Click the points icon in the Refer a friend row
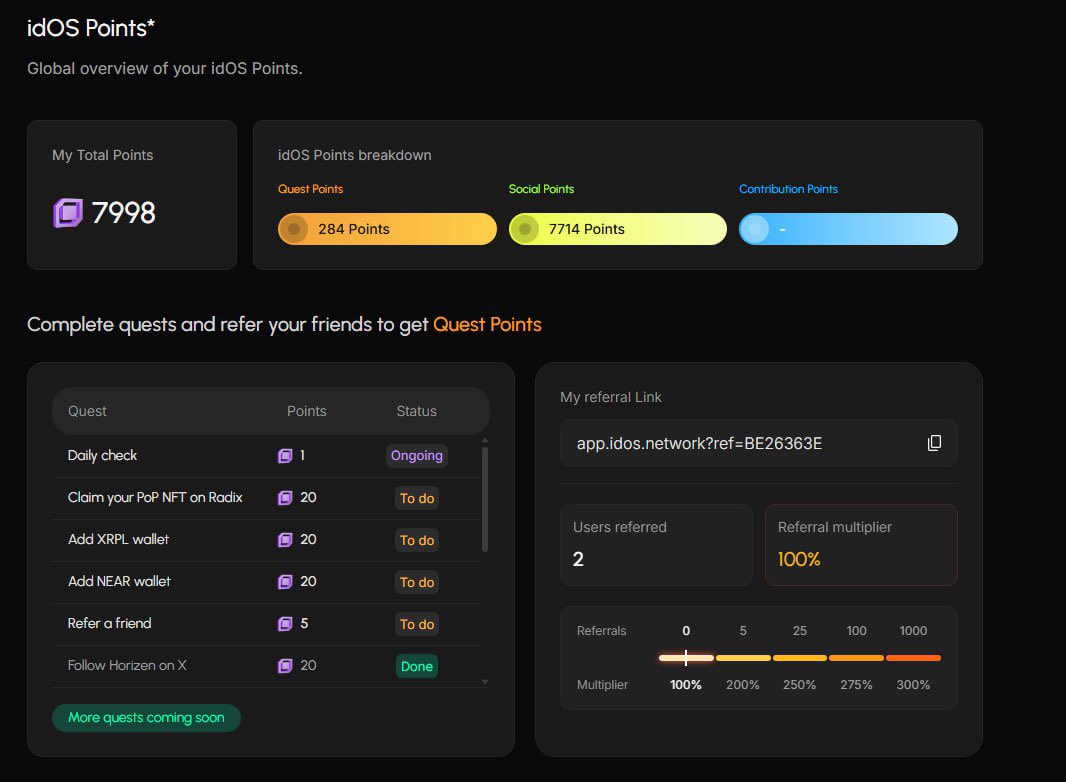The image size is (1066, 782). [285, 624]
